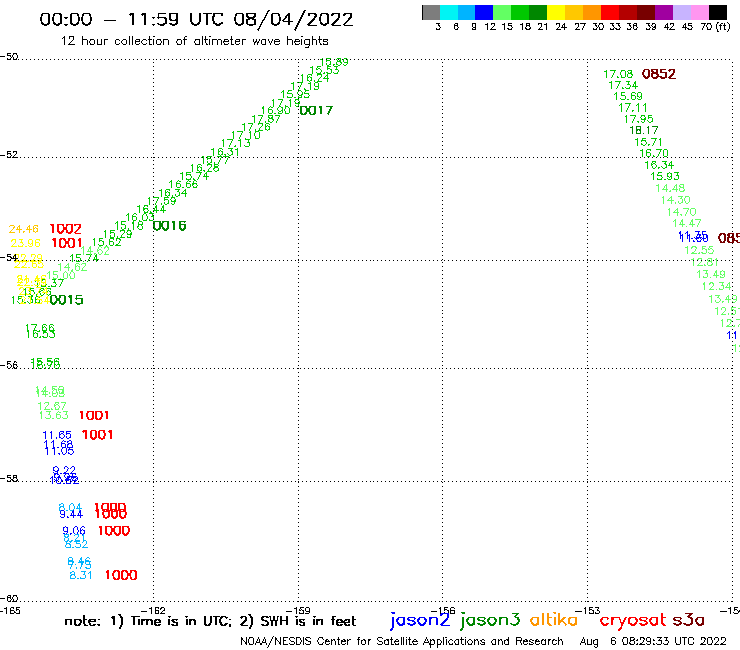The image size is (740, 650).
Task: Click the '70 (ft)' legend label
Action: click(x=715, y=27)
